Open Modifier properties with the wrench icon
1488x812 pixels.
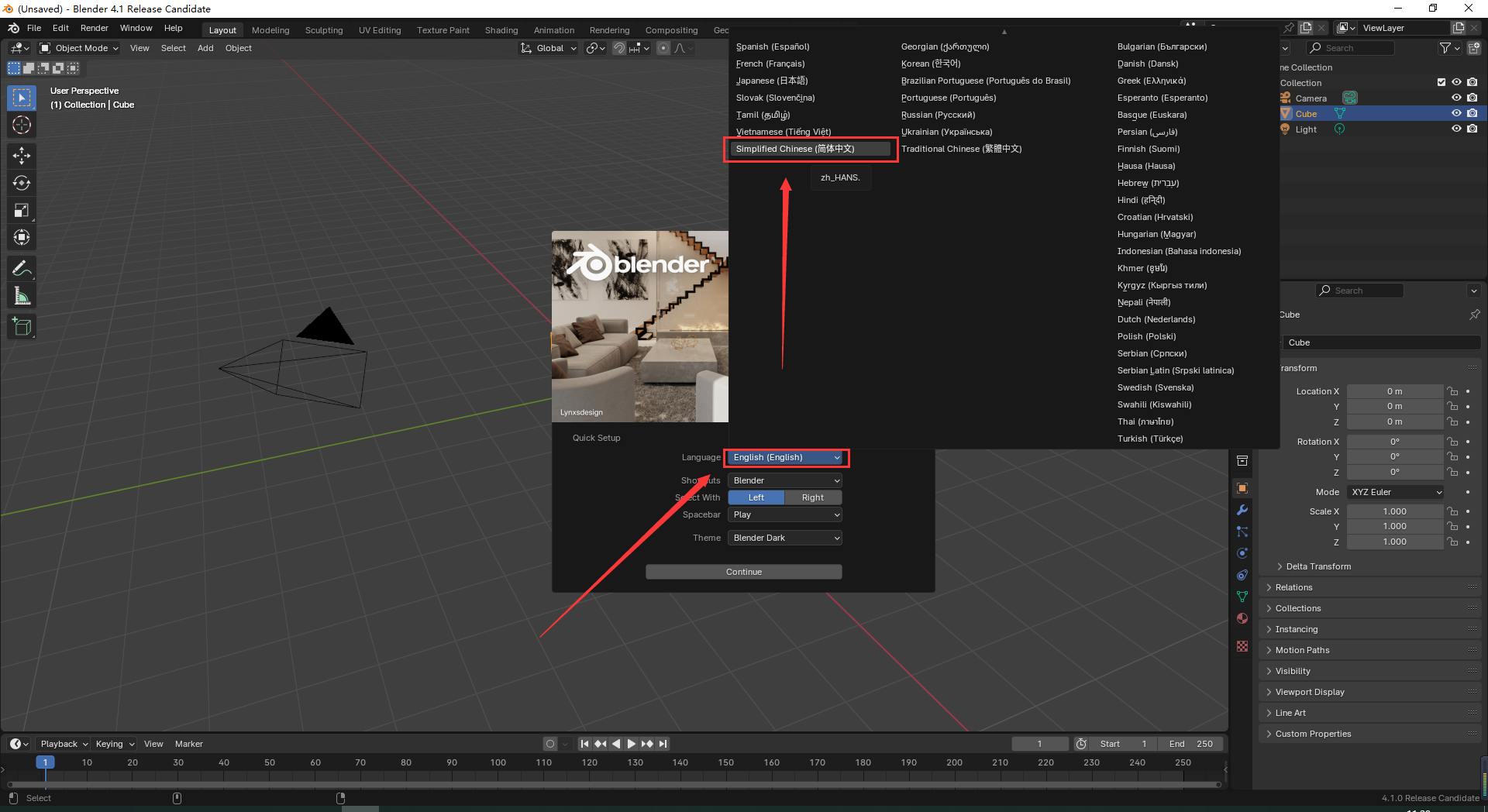click(1242, 510)
